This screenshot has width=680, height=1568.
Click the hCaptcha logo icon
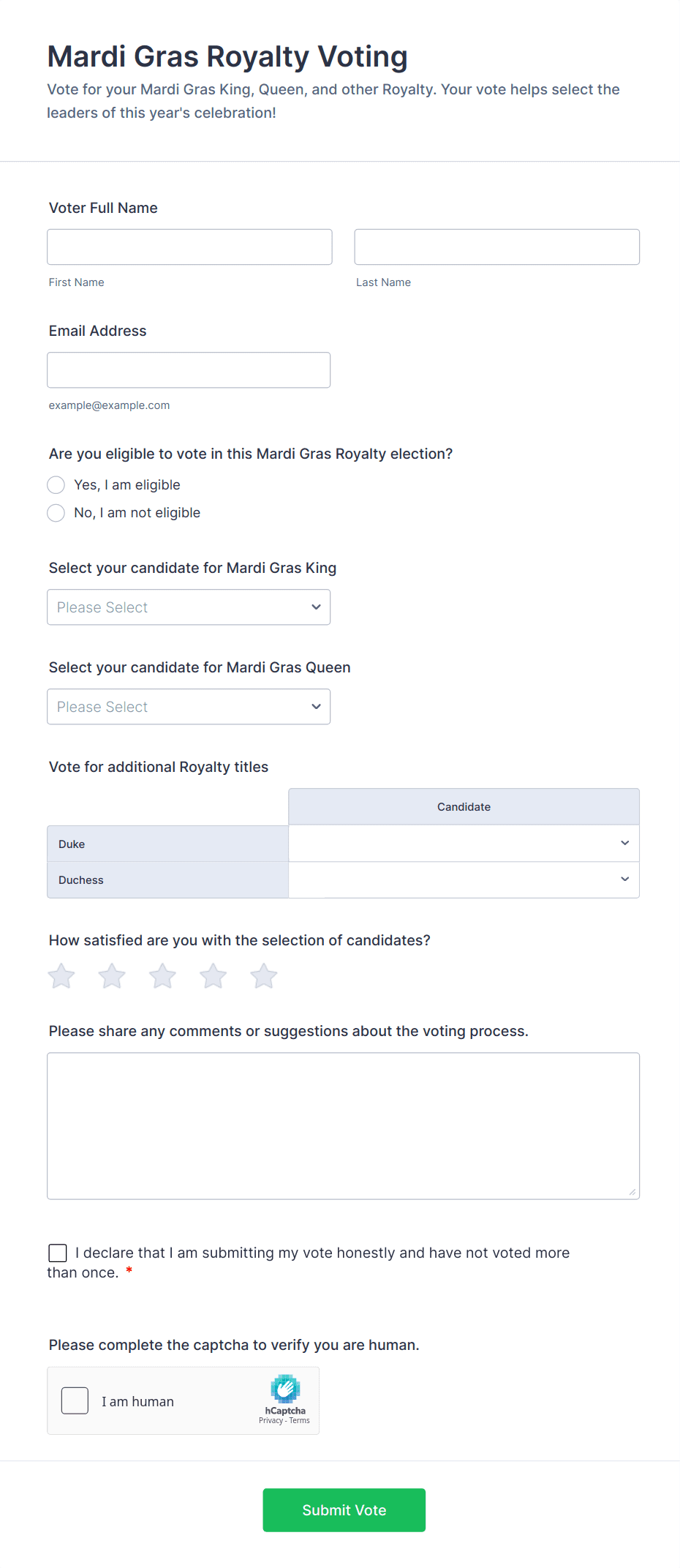pos(285,1389)
